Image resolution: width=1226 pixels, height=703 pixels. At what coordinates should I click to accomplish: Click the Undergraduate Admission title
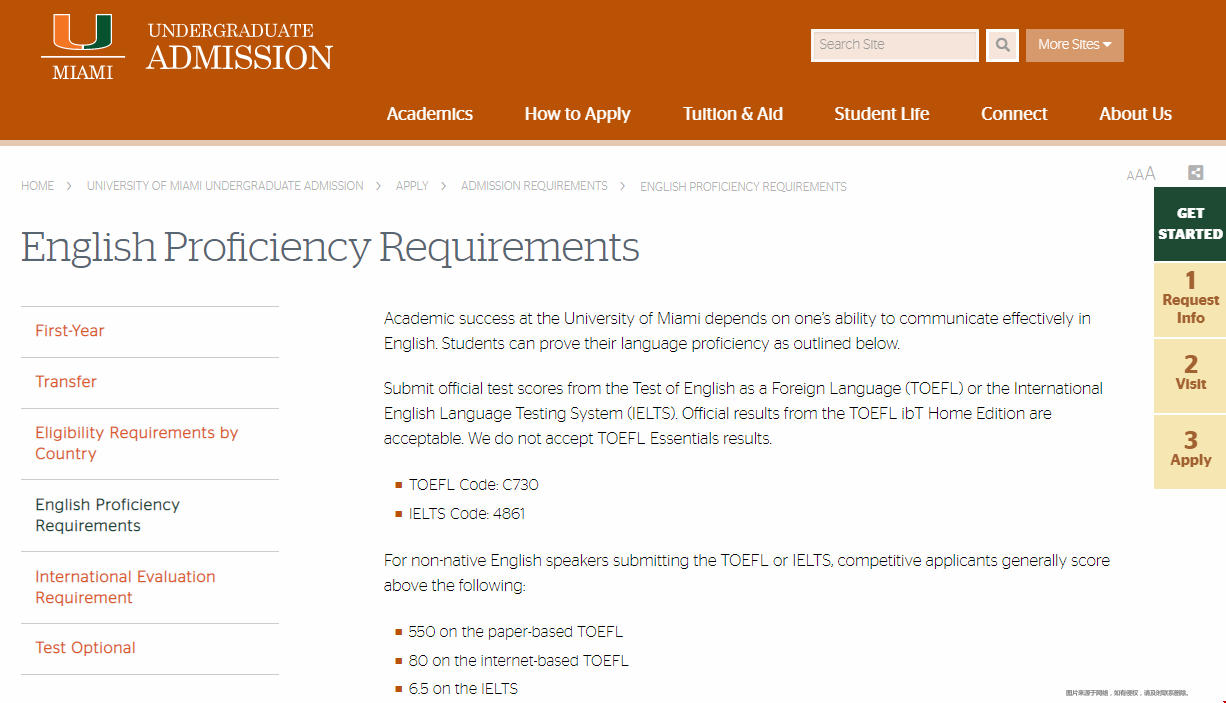240,47
